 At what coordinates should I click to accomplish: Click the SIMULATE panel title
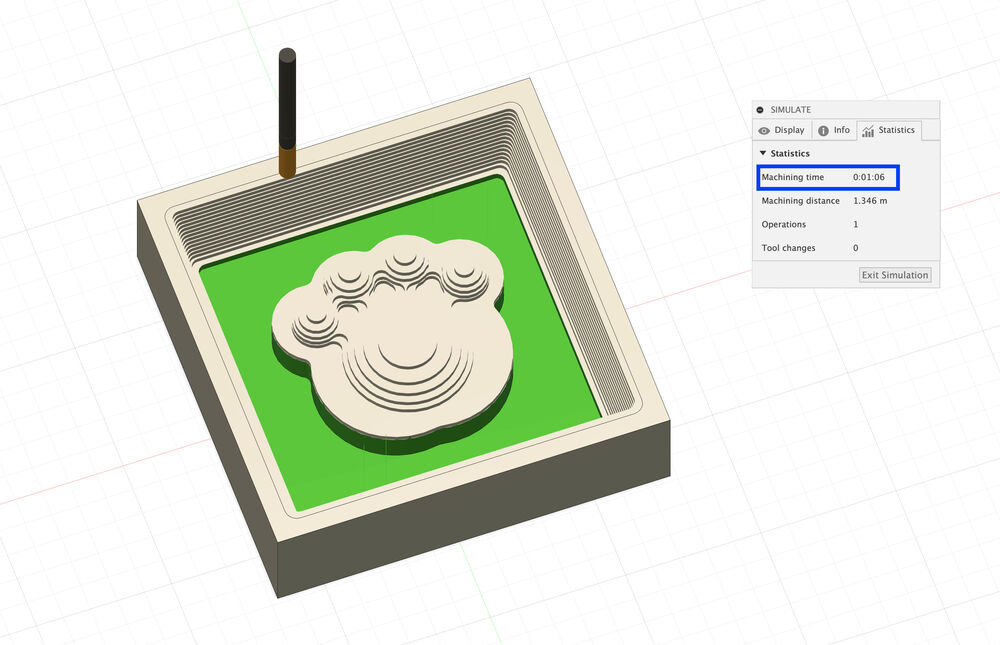click(791, 110)
